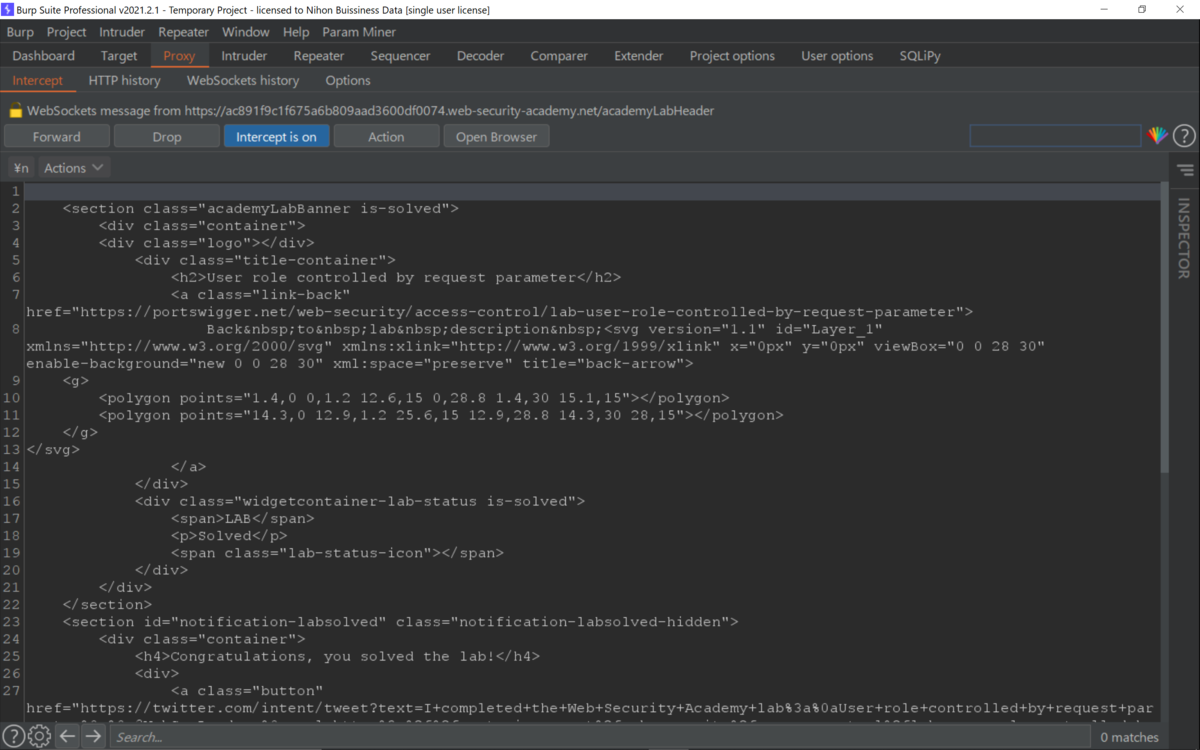The width and height of the screenshot is (1200, 750).
Task: Click line 2 section academyLabBanner text
Action: [260, 208]
